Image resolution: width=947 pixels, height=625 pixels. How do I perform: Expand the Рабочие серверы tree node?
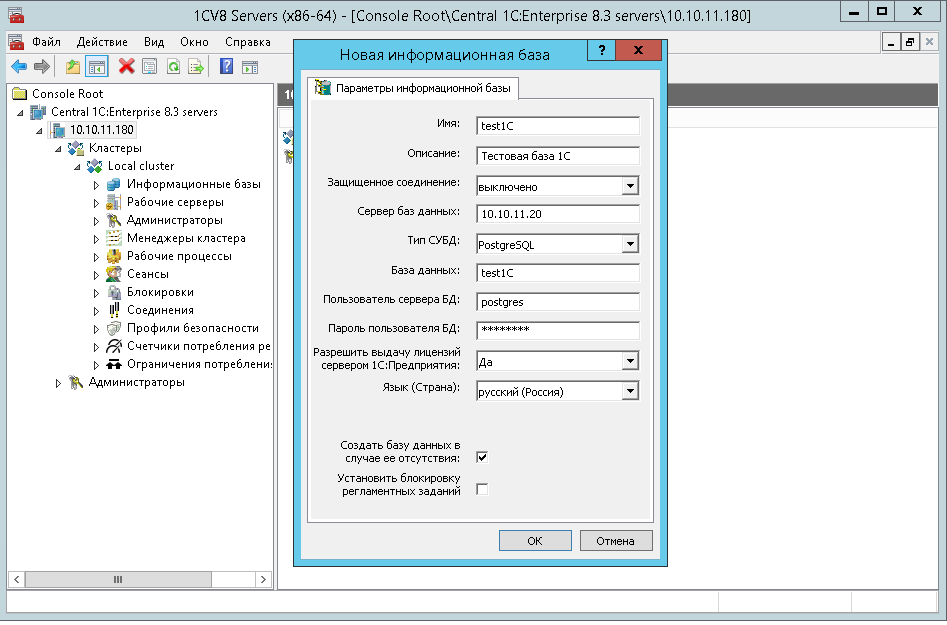pos(96,202)
